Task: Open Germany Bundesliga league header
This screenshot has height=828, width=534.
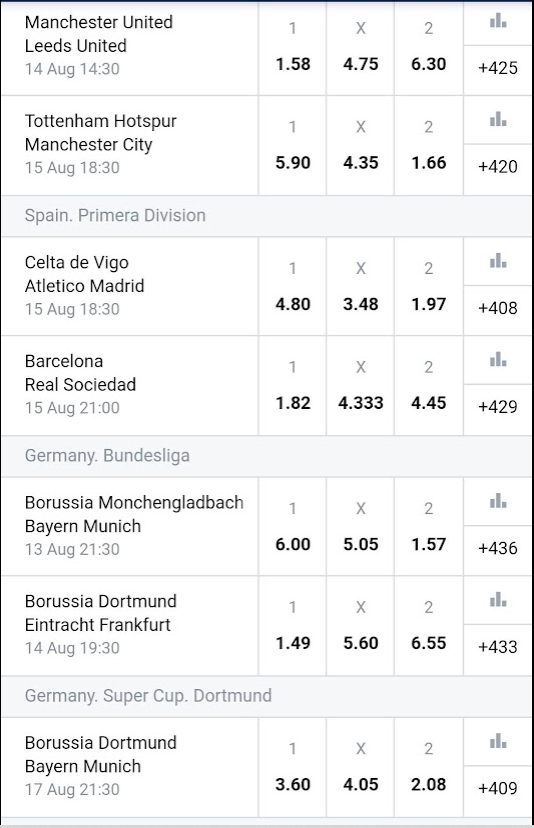Action: [266, 456]
